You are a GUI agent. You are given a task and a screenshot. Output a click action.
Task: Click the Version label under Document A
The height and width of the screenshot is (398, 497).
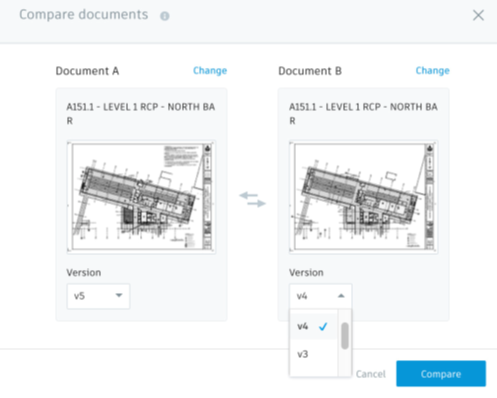coord(84,272)
